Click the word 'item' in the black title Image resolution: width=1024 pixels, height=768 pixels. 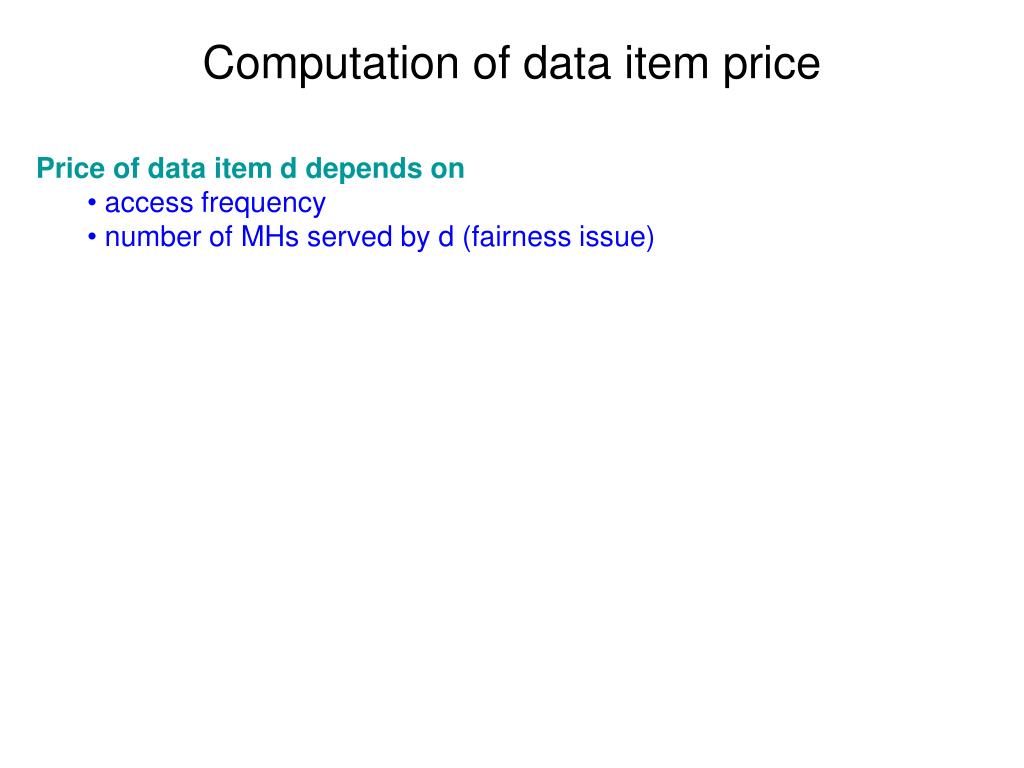(666, 63)
